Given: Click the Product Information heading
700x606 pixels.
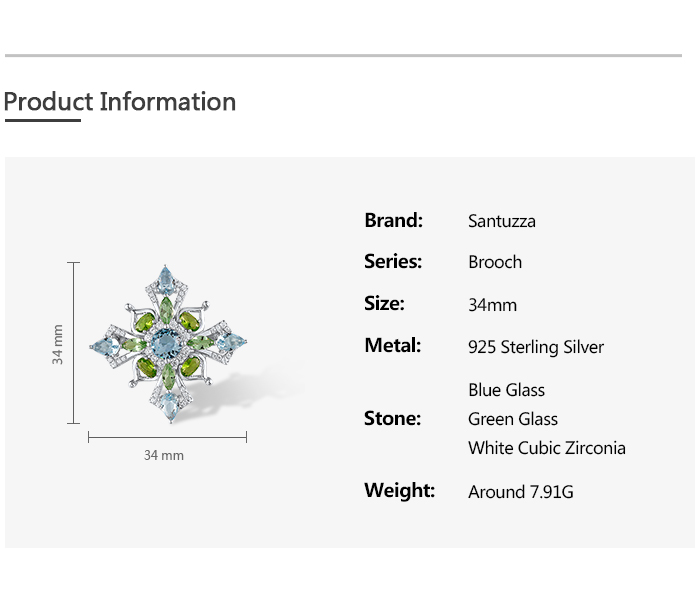Looking at the screenshot, I should pyautogui.click(x=120, y=102).
